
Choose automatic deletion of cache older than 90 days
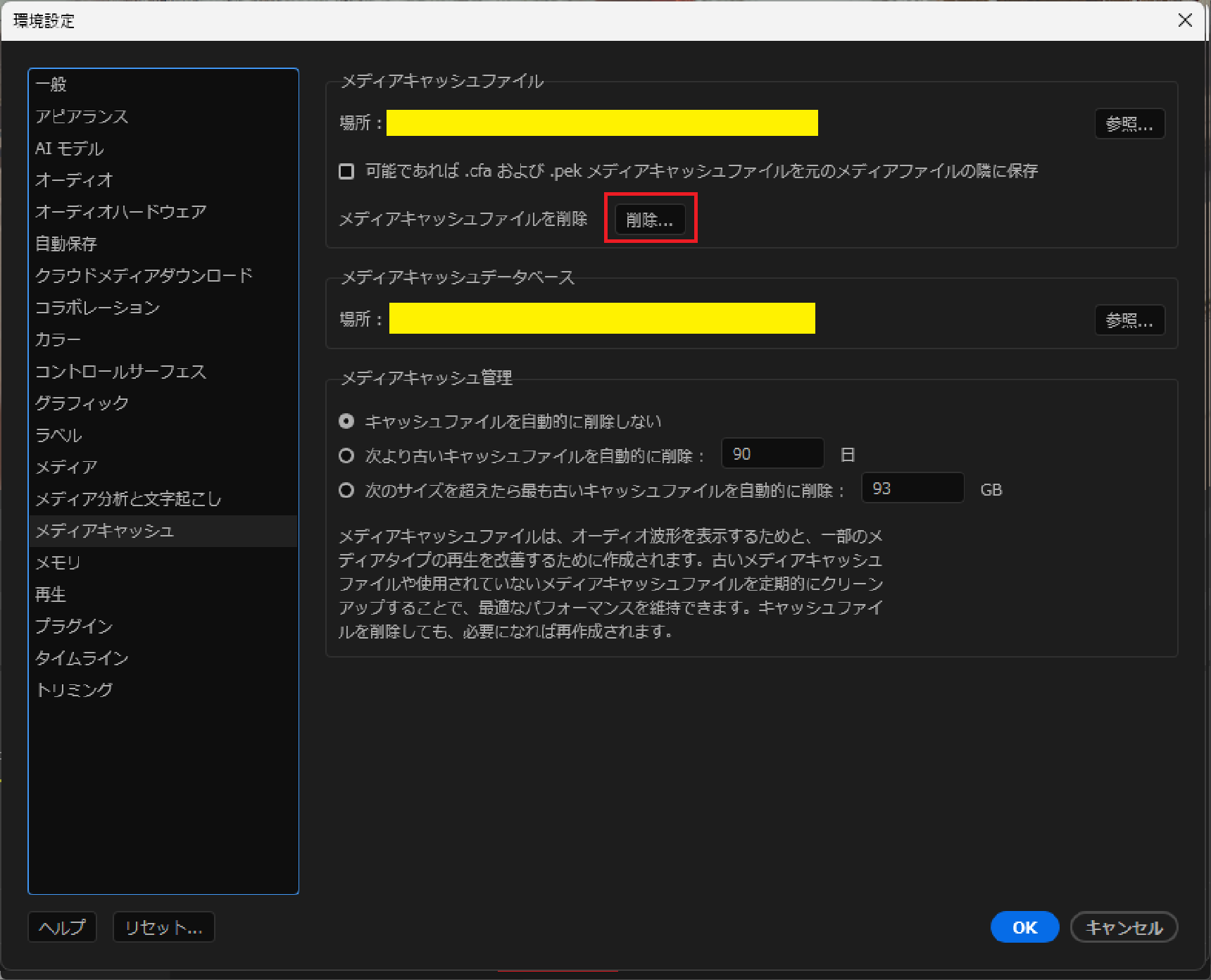pos(346,456)
